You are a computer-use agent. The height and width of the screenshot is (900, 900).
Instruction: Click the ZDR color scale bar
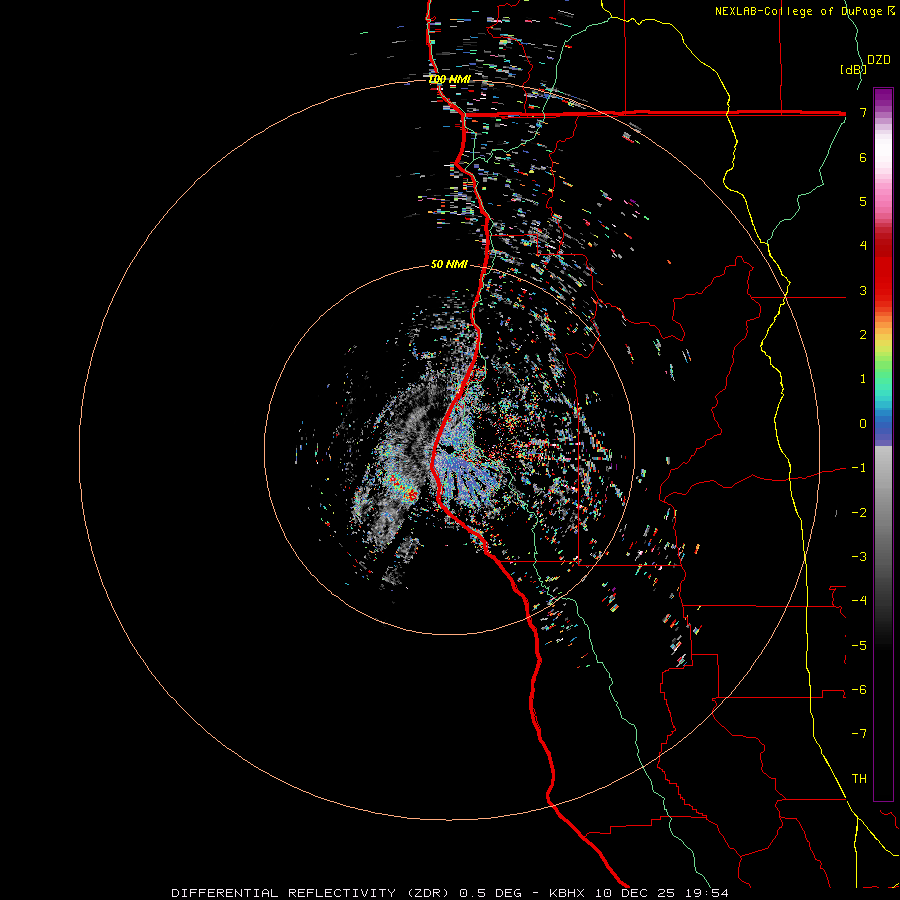click(883, 444)
